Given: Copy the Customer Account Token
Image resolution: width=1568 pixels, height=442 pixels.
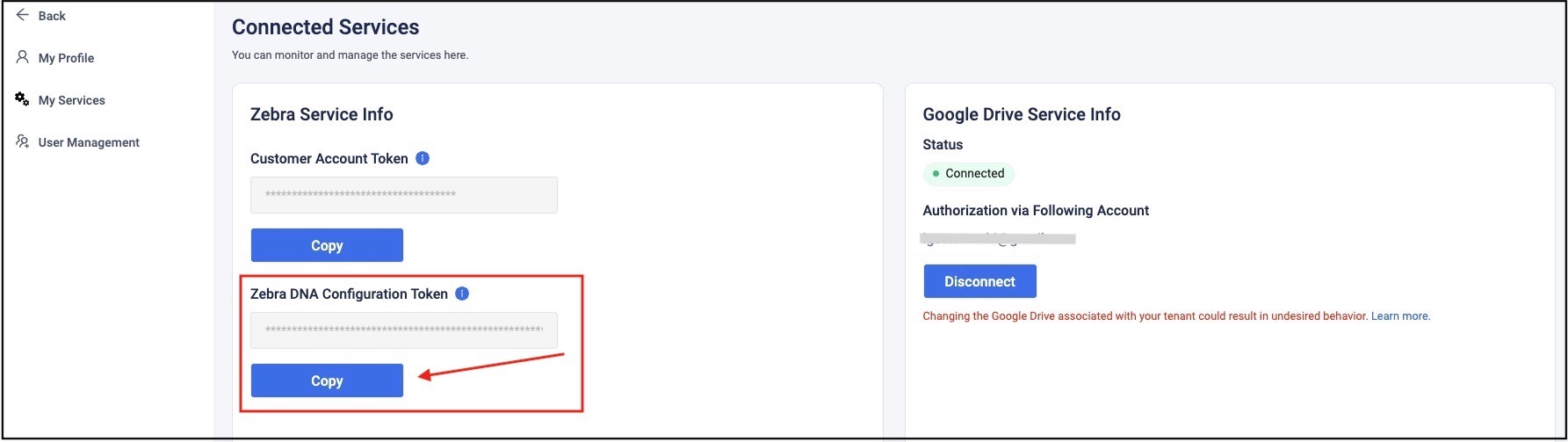Looking at the screenshot, I should [327, 245].
